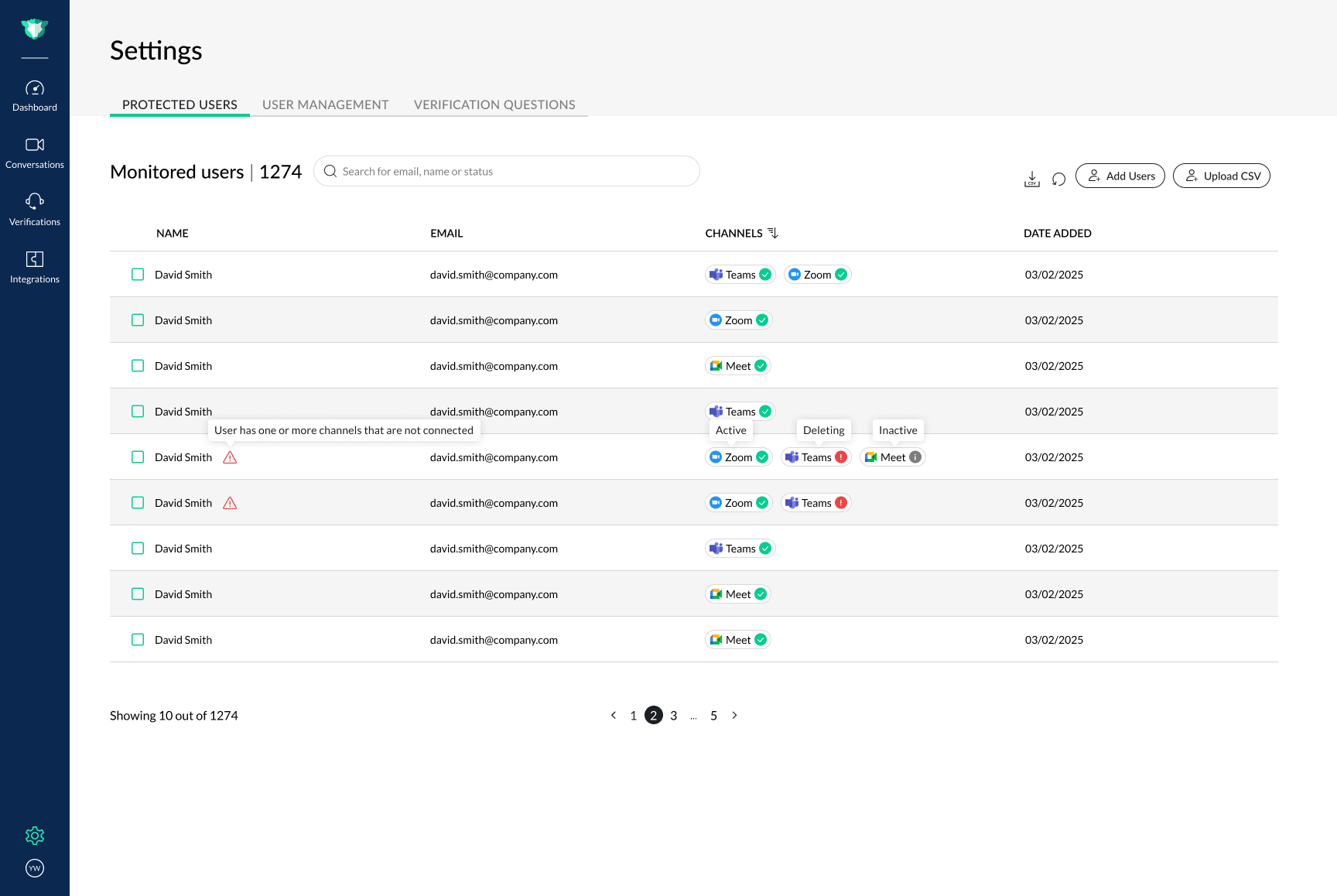Click the Upload CSV button
Screen dimensions: 1337x896
pos(1221,176)
